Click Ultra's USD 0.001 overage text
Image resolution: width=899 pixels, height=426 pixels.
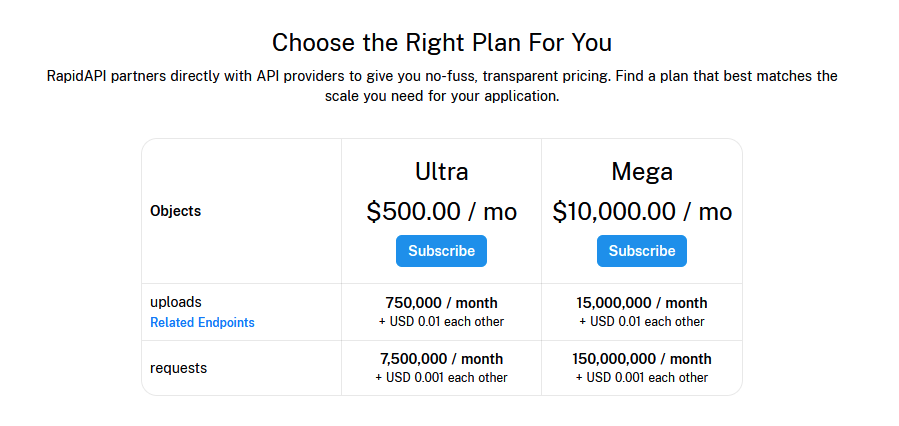(441, 378)
